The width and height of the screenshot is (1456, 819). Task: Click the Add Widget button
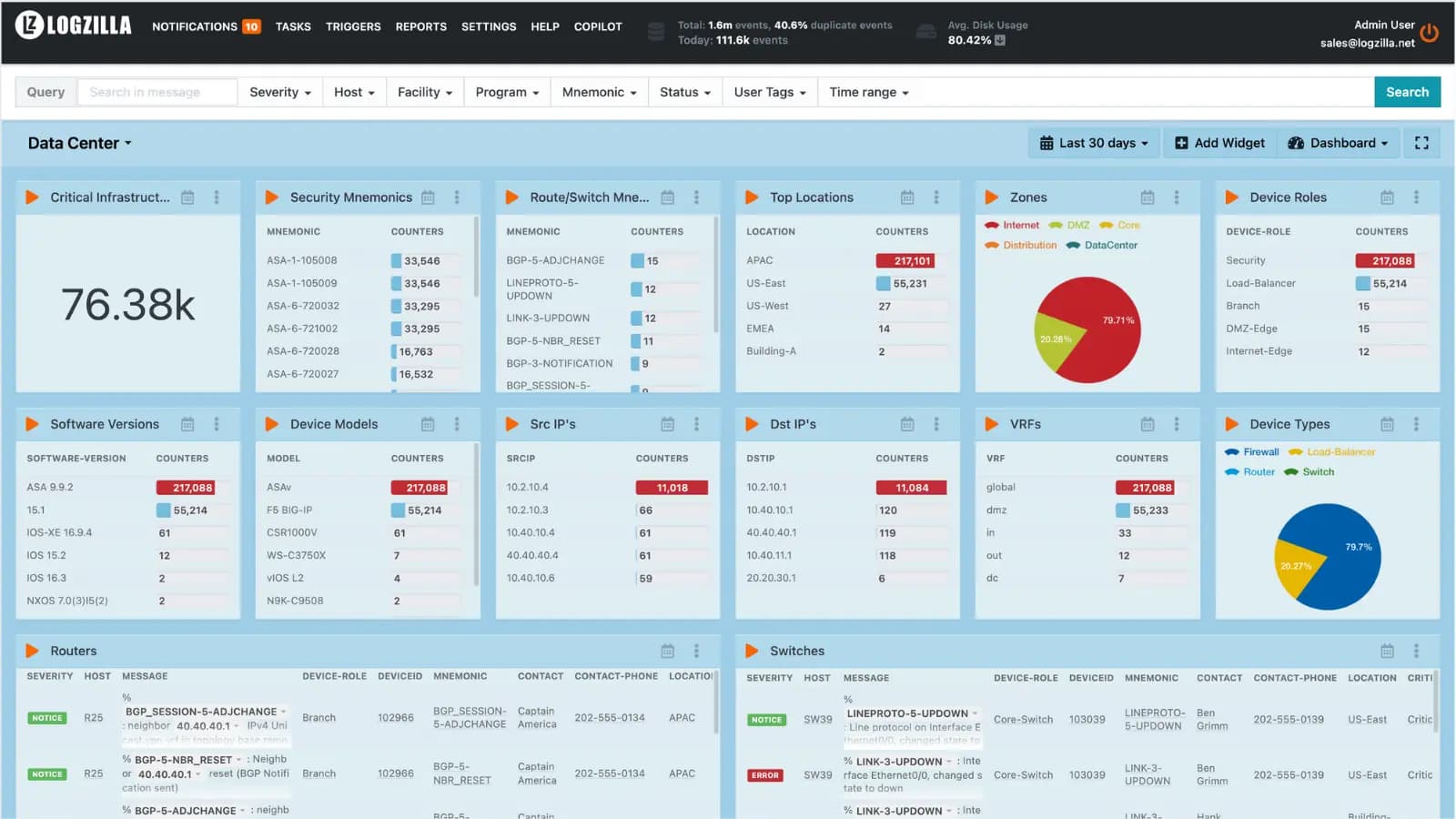coord(1218,142)
